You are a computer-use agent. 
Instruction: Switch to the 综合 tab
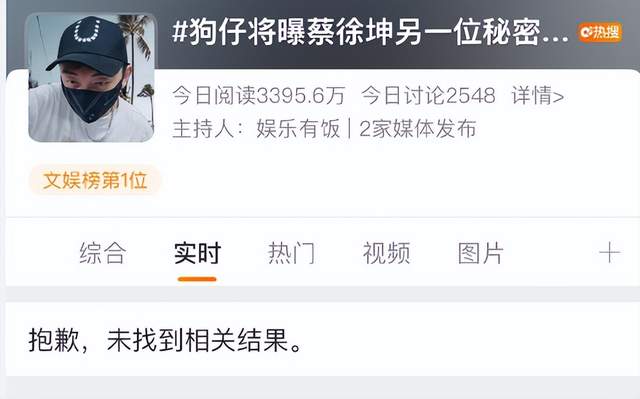pos(103,253)
